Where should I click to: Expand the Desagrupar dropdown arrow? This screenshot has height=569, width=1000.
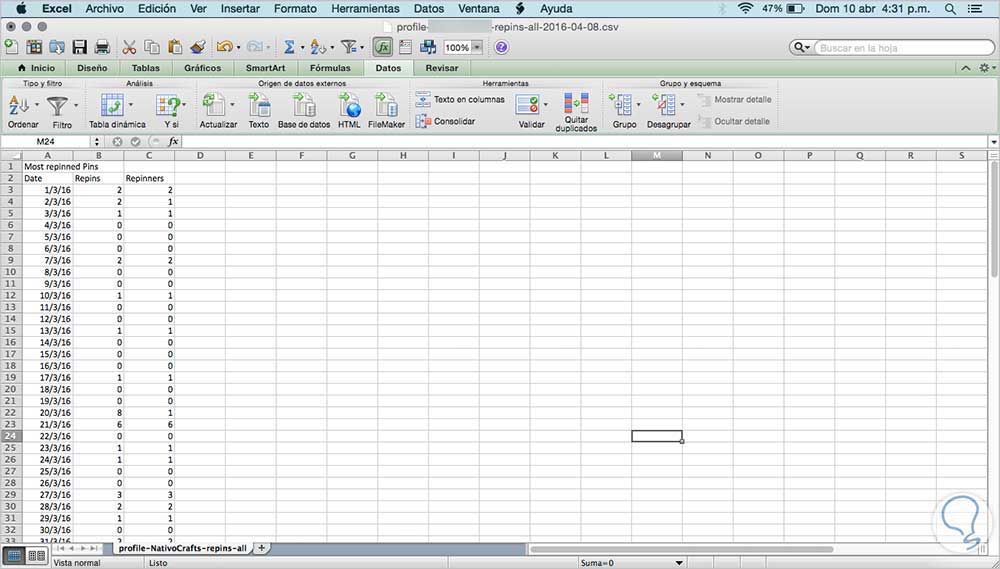pos(683,105)
